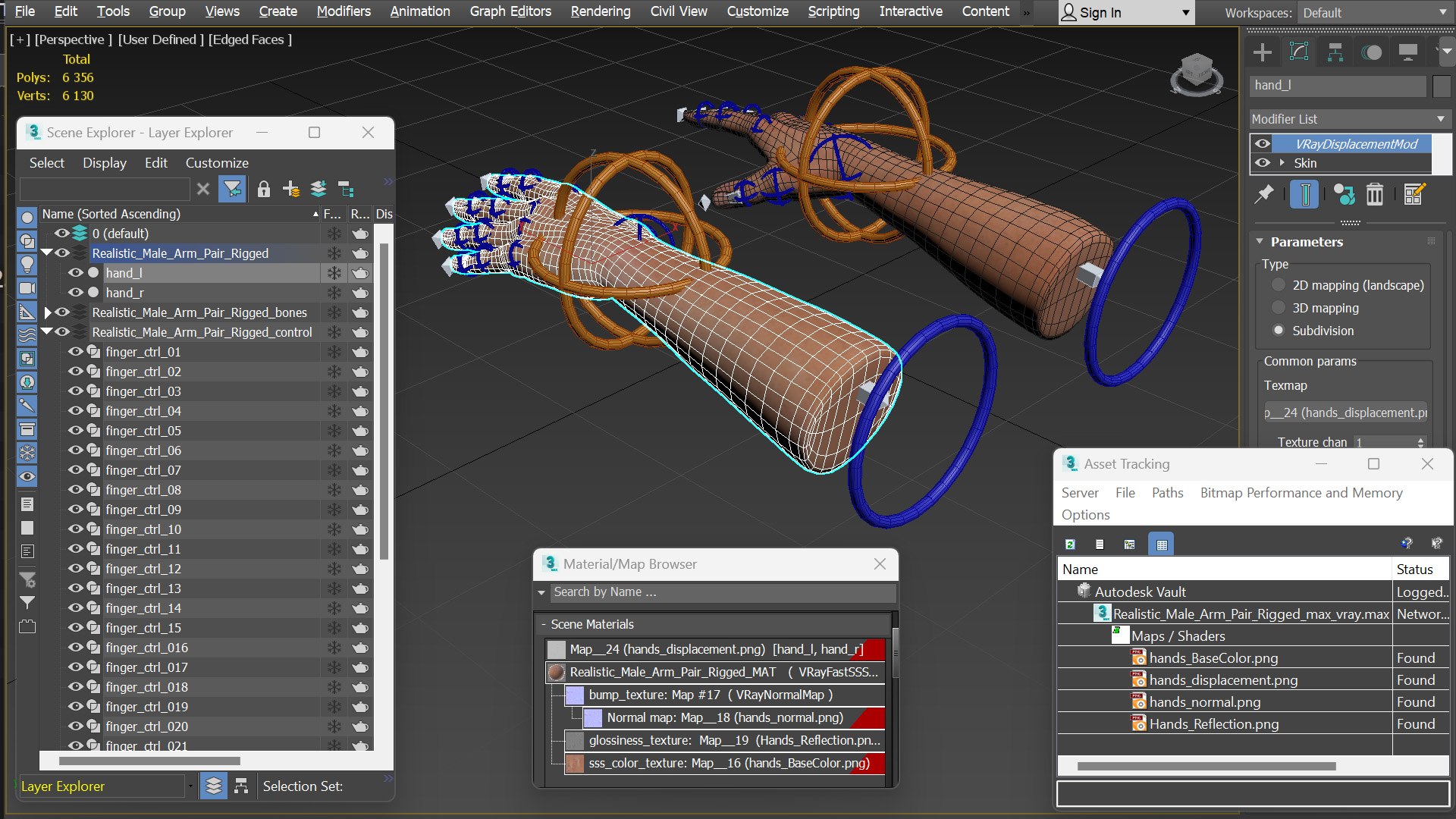Select 2D mapping (landscape) radio button

[x=1279, y=285]
